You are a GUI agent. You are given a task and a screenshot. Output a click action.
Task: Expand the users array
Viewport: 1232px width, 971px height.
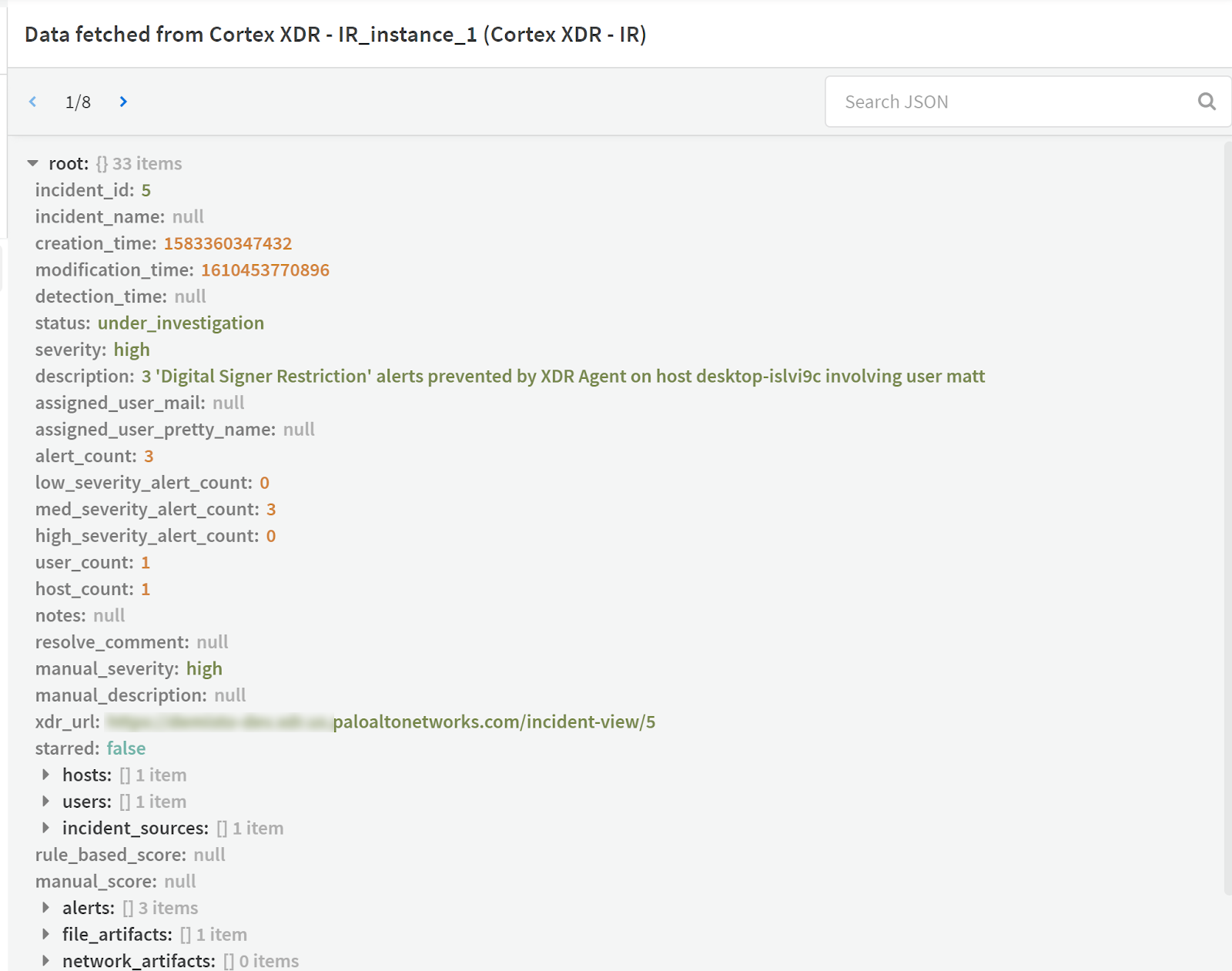[x=45, y=801]
